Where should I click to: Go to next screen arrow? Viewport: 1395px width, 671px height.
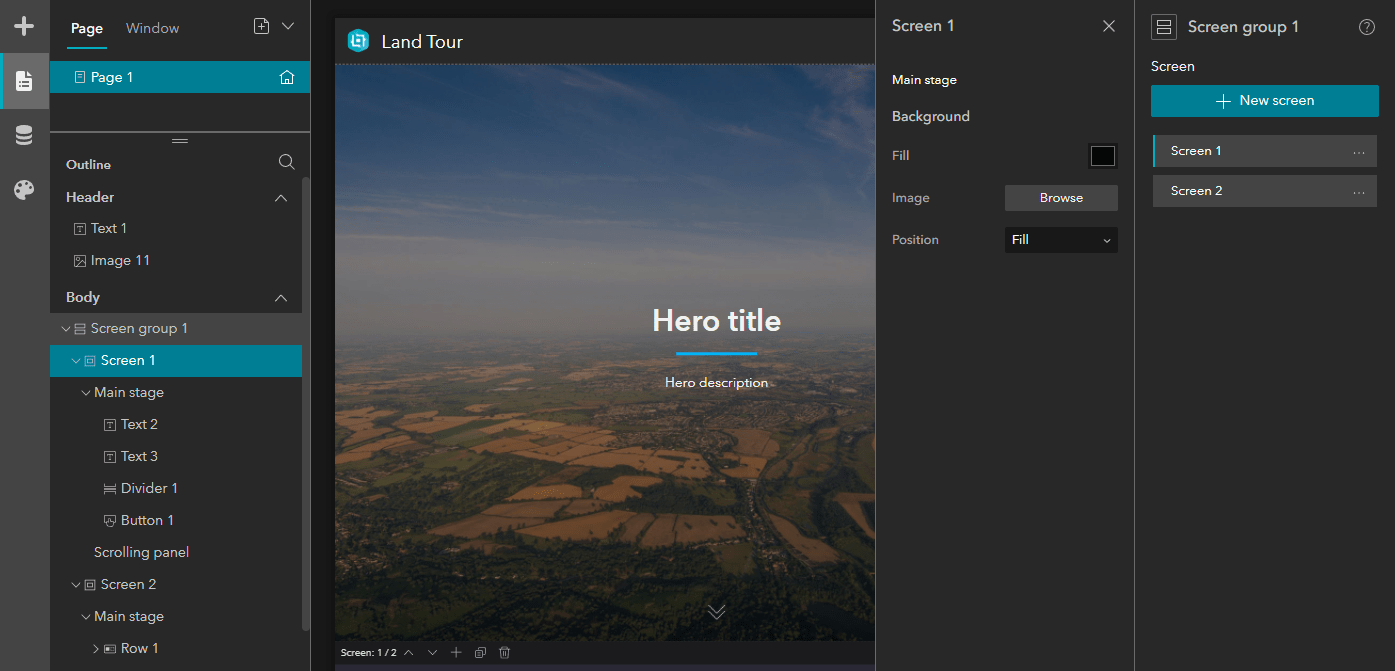tap(433, 652)
